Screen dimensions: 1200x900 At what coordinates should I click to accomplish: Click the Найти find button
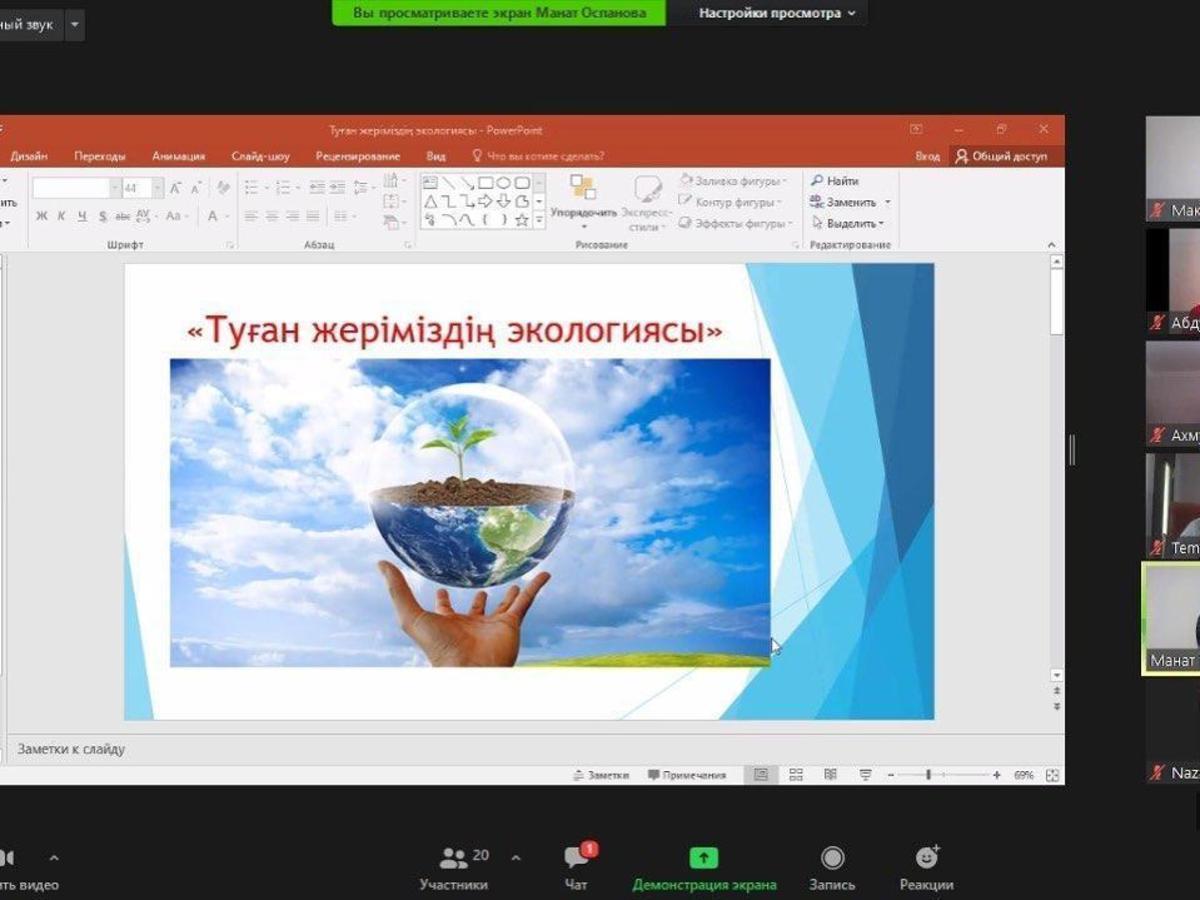tap(835, 181)
